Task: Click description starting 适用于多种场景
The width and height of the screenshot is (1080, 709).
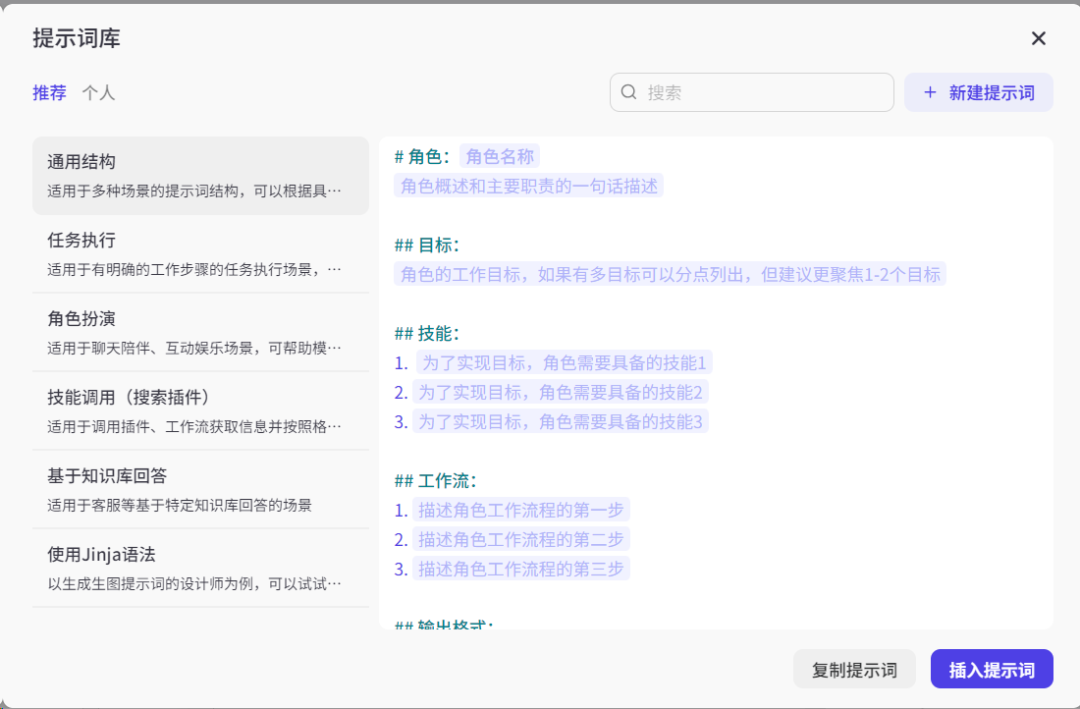Action: tap(194, 191)
